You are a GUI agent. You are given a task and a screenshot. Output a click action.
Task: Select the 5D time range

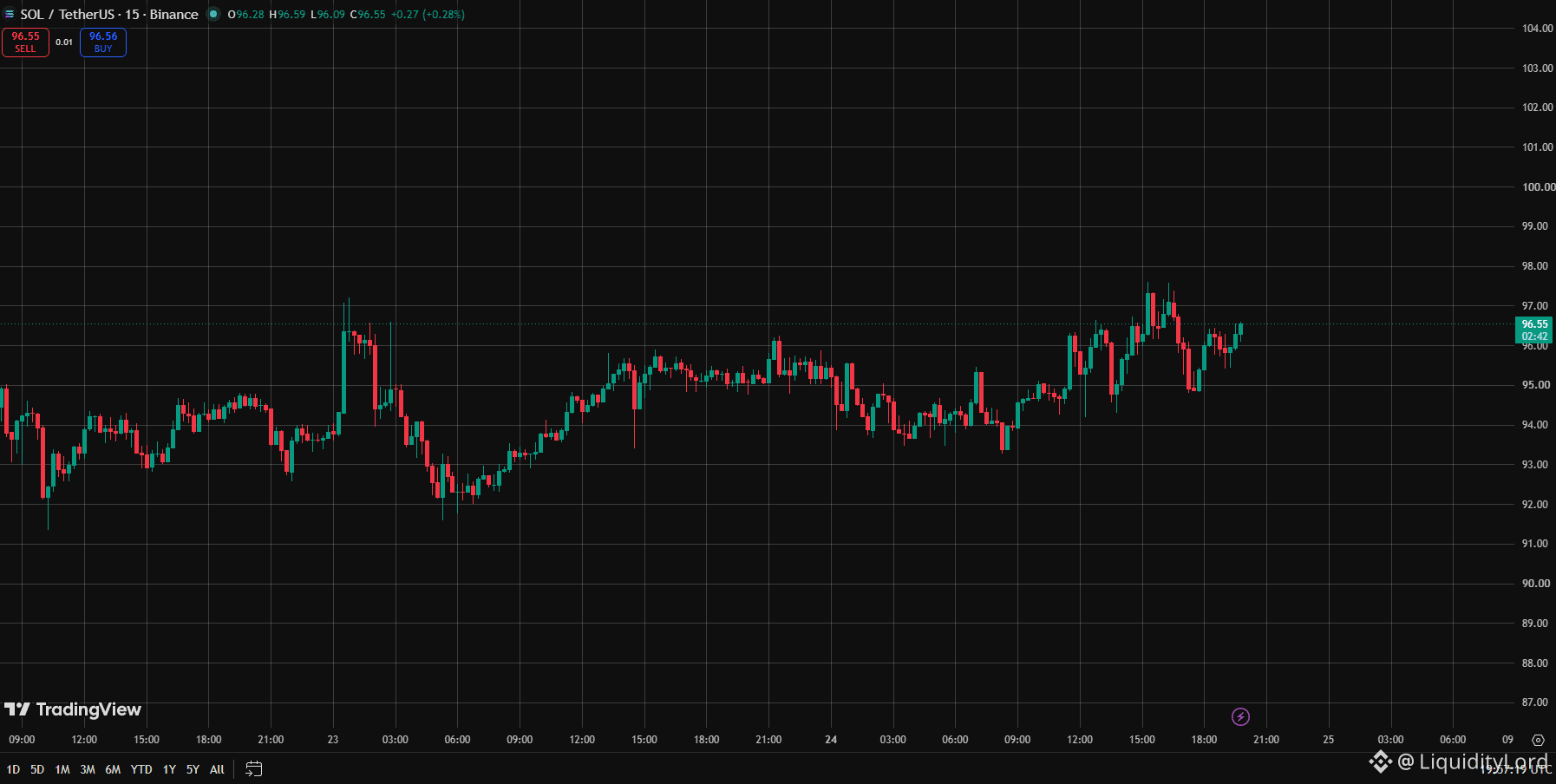(37, 769)
